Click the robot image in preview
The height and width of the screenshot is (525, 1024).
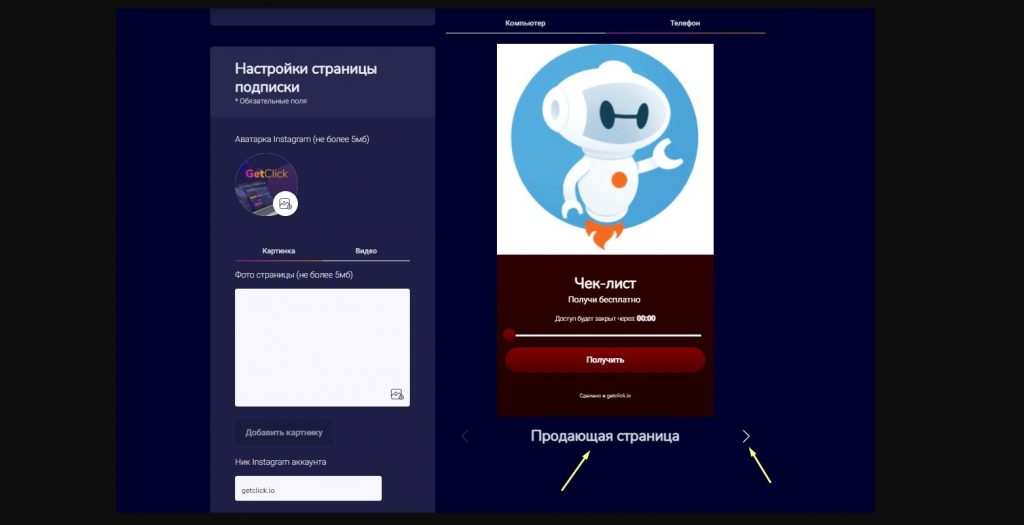(x=605, y=149)
